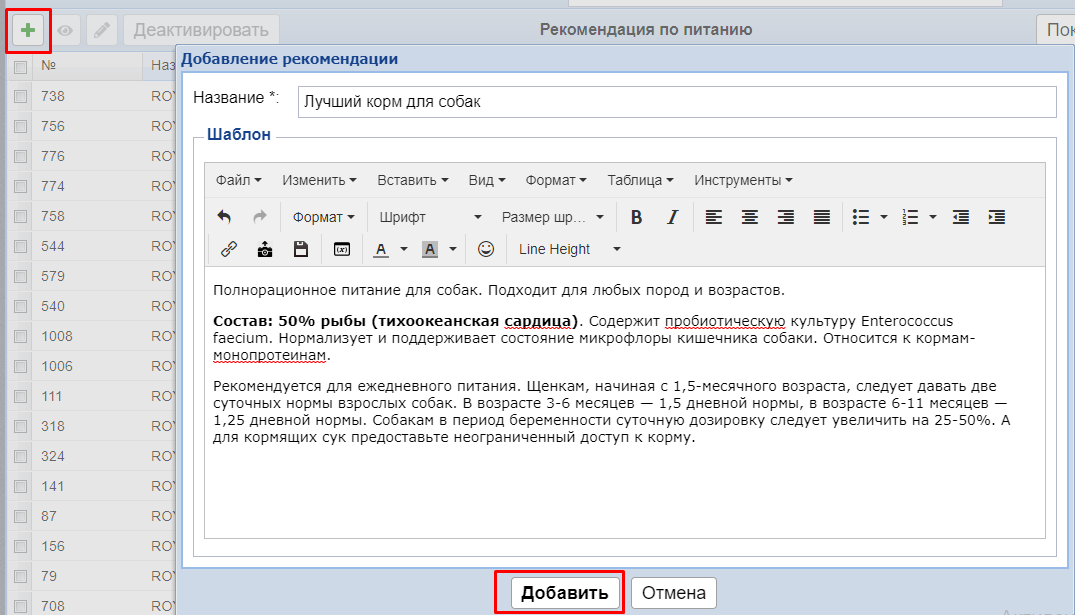Click the save floppy disk icon

click(300, 249)
